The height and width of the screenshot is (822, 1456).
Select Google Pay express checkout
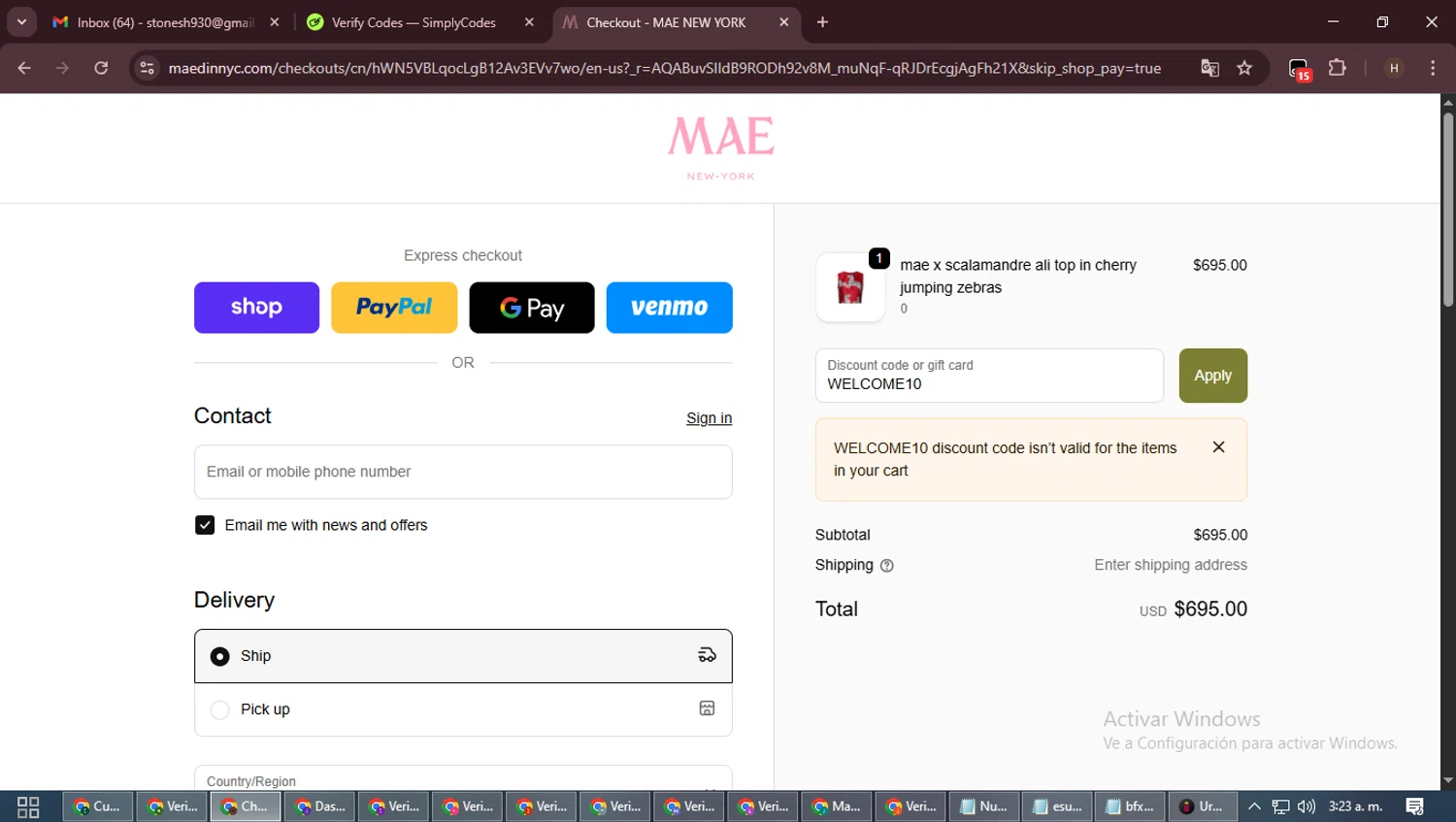click(532, 308)
